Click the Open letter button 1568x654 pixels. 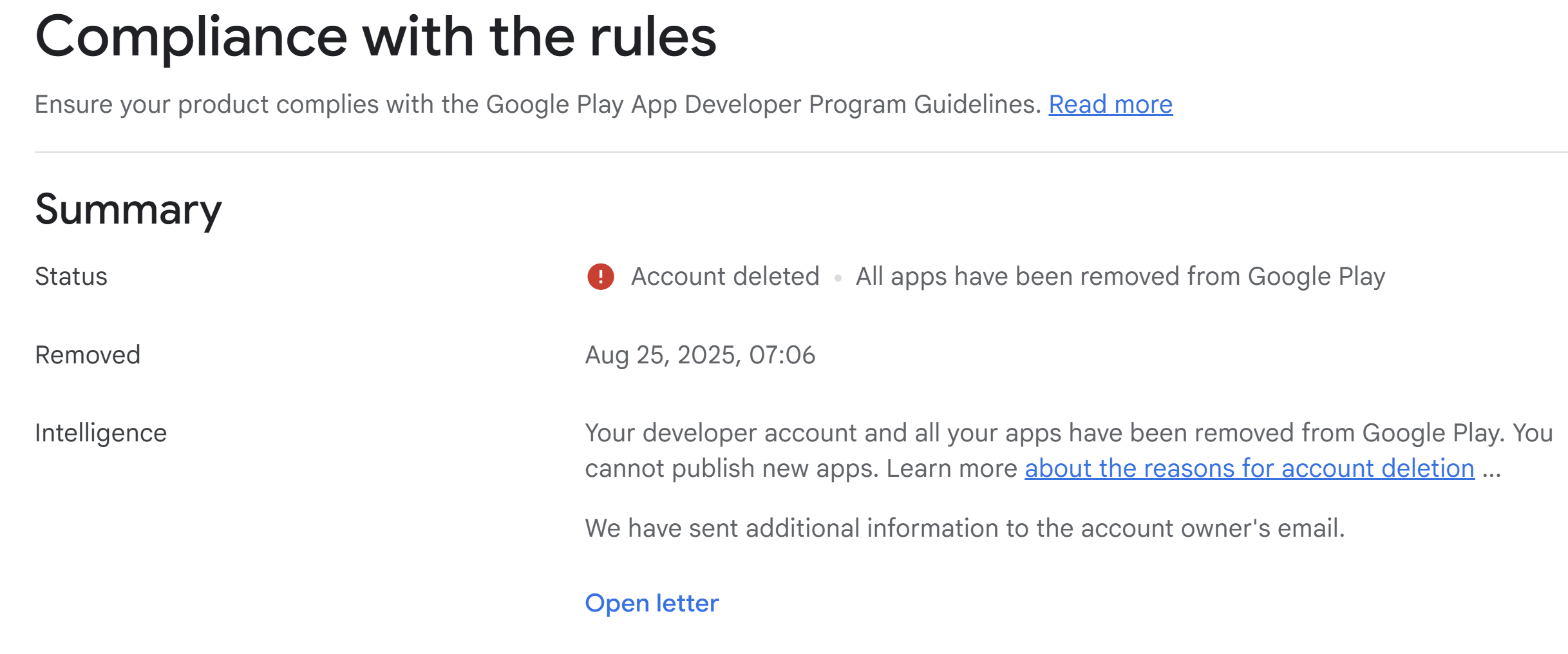(x=652, y=603)
